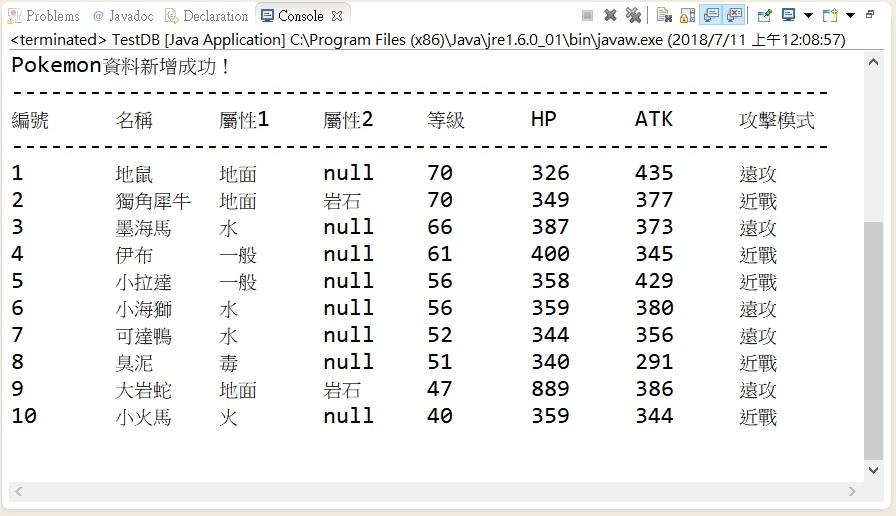Click the horizontal scrollbar left arrow

pos(18,491)
